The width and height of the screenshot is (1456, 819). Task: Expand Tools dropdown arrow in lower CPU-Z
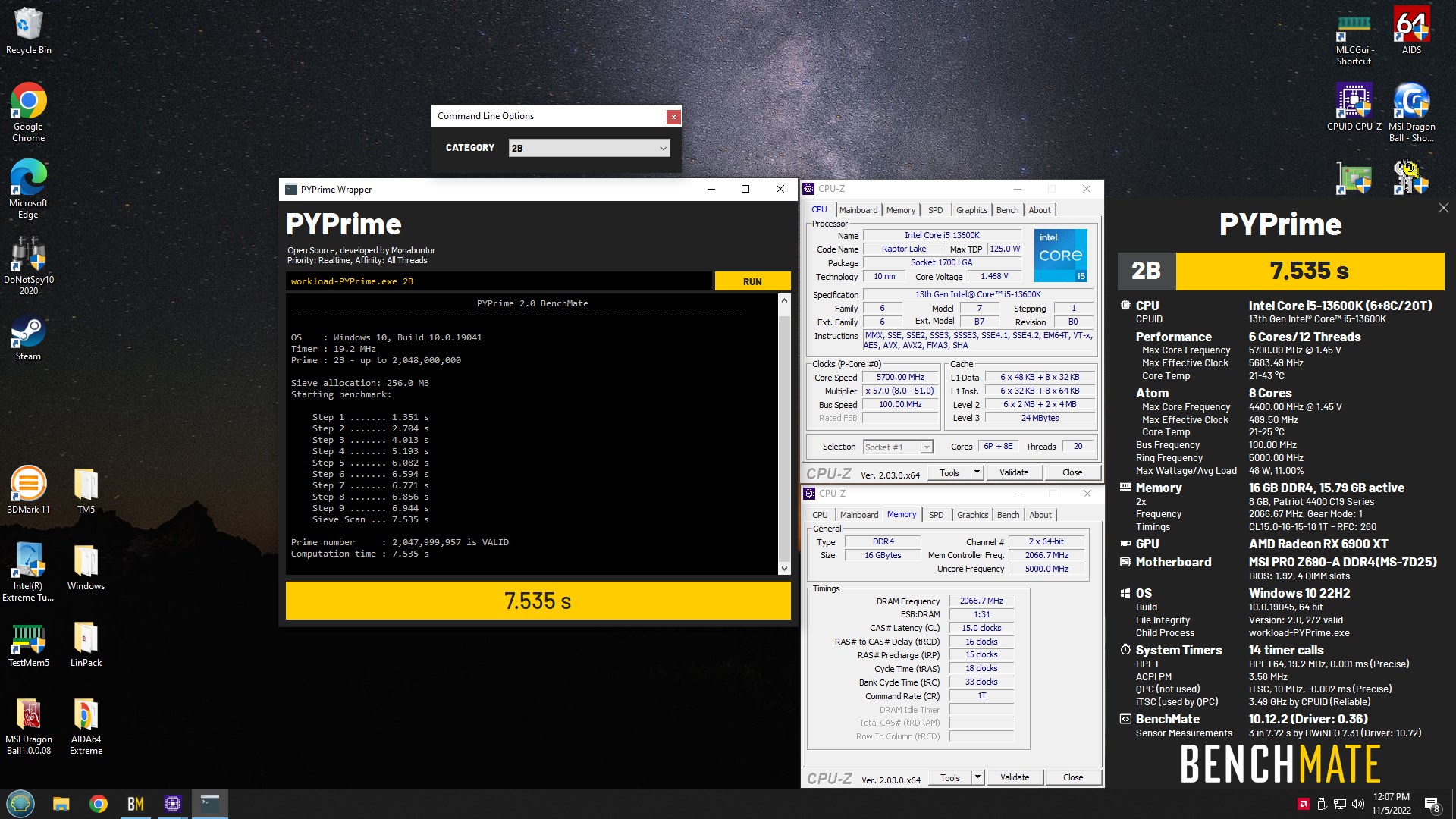(x=977, y=777)
